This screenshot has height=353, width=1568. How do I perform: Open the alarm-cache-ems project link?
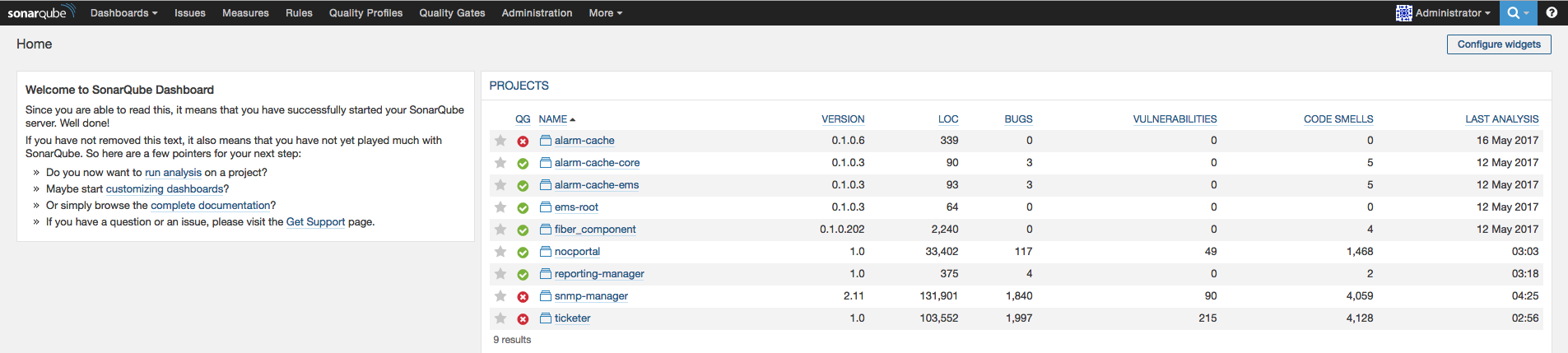point(596,185)
